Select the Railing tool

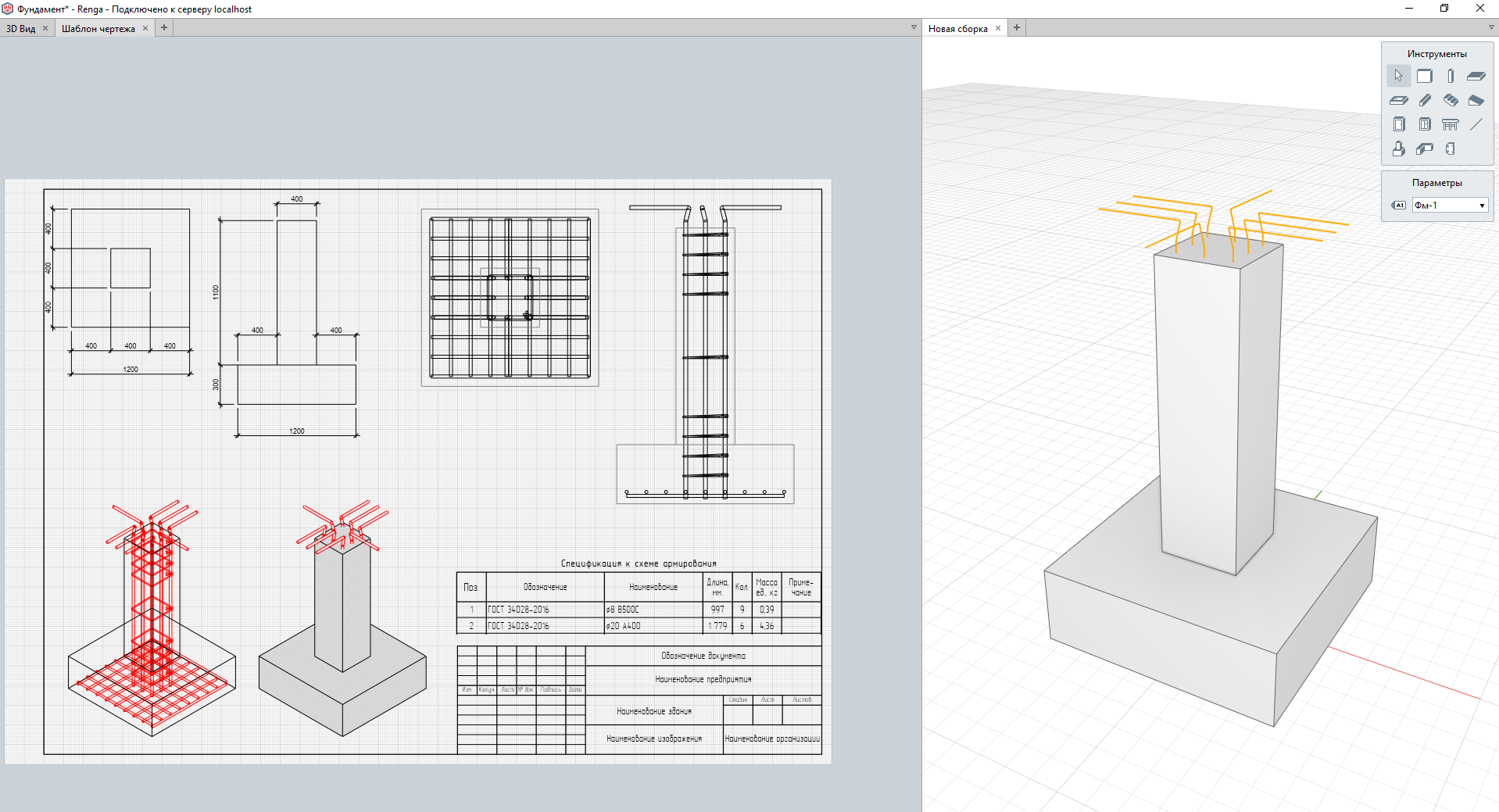click(1451, 124)
